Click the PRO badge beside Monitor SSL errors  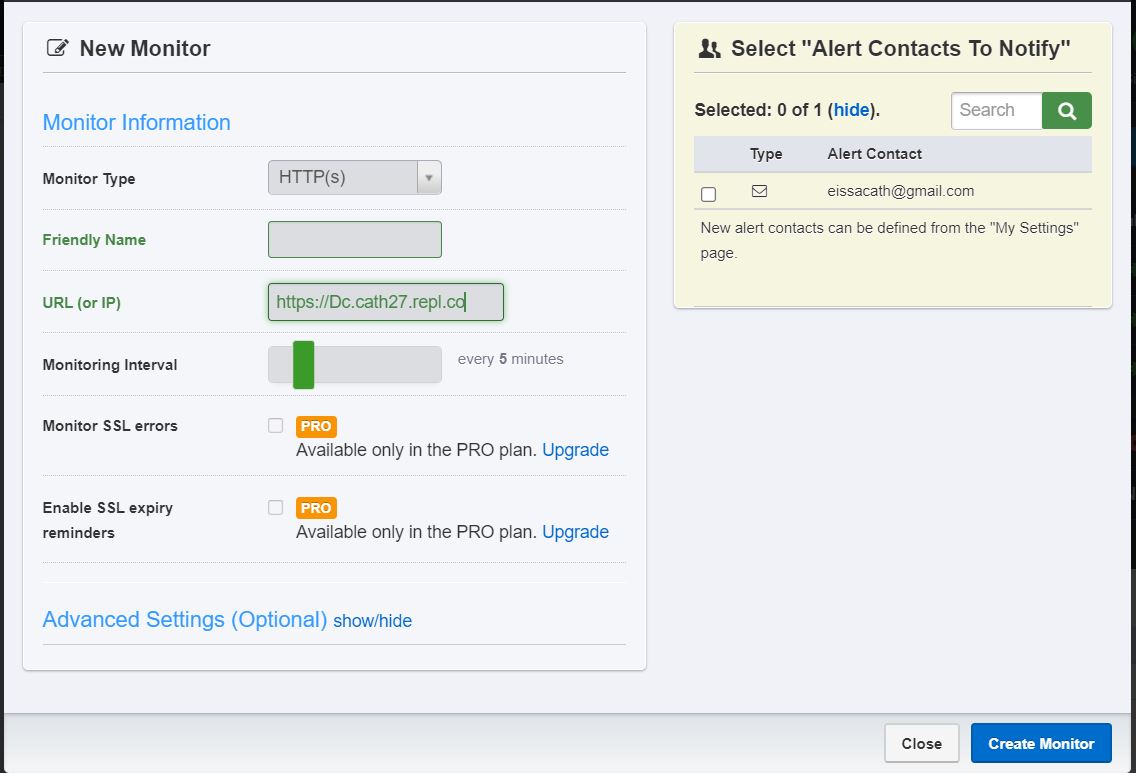pos(316,426)
